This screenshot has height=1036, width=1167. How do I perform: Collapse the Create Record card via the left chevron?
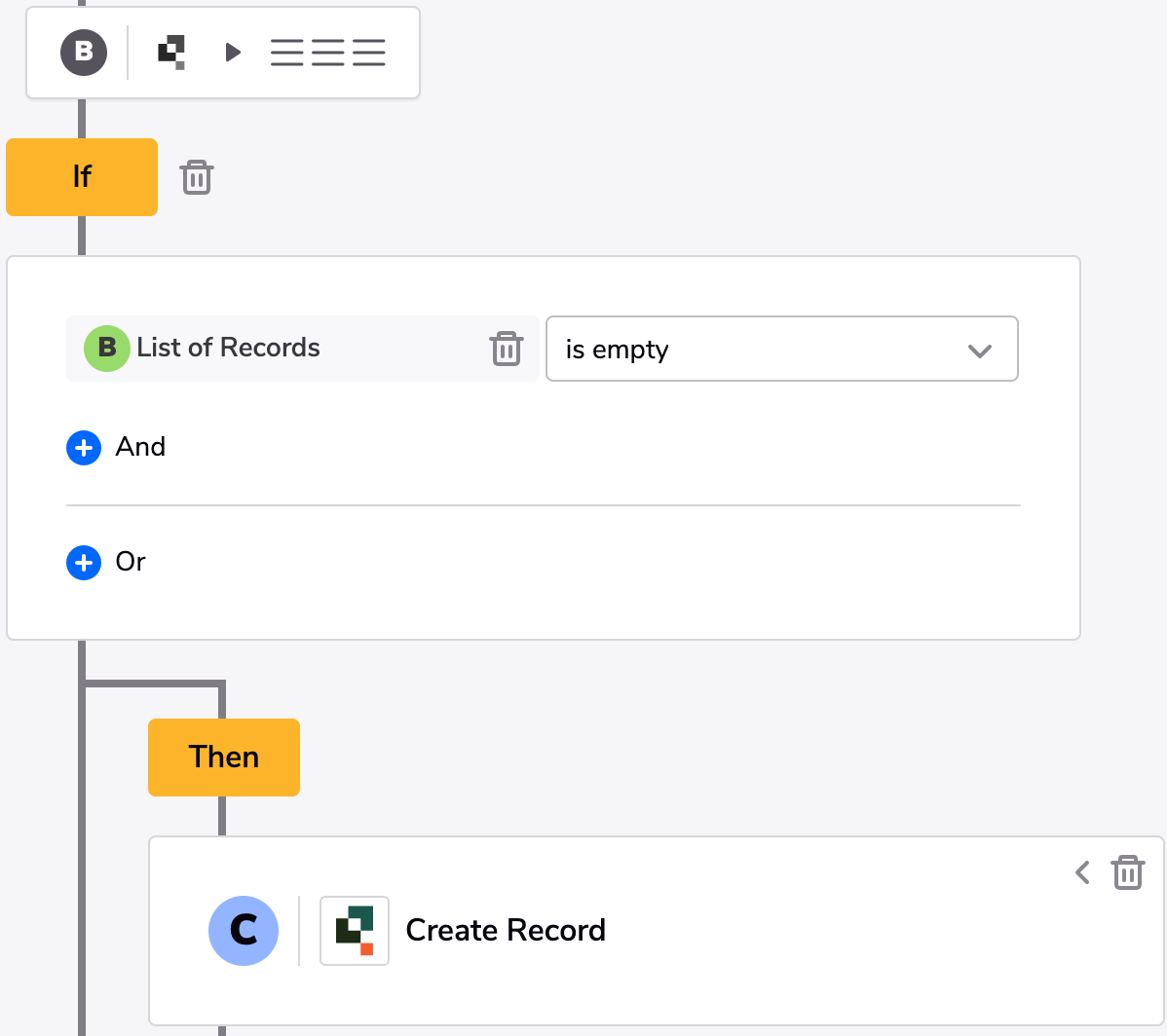(x=1081, y=873)
